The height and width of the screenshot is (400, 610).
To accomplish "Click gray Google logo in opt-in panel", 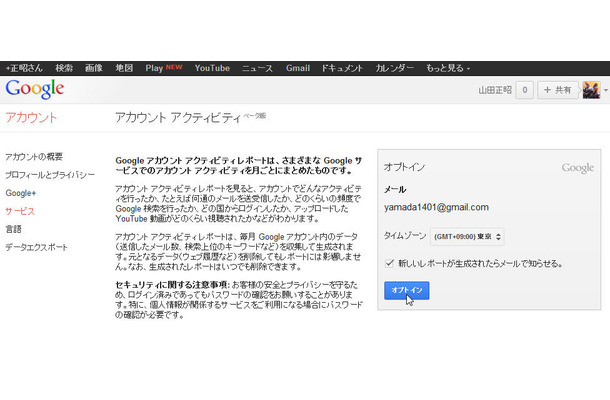I will click(x=577, y=168).
